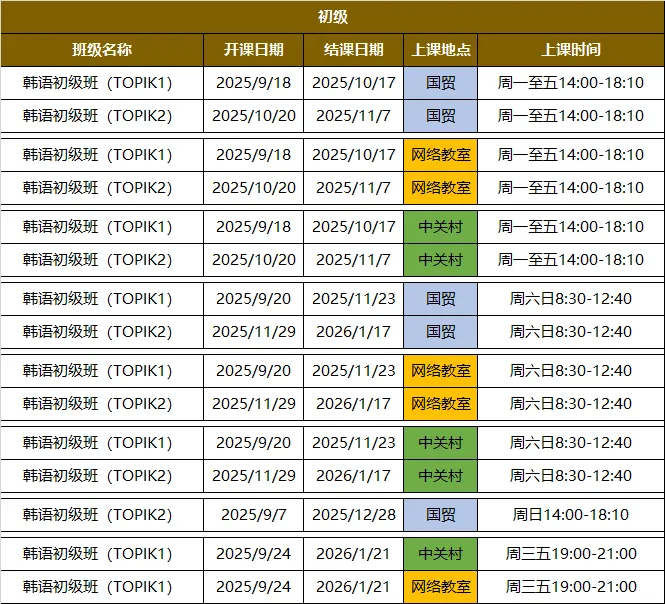Pick 2025/11/7 end date in the 国贸 row
The height and width of the screenshot is (604, 665).
[x=354, y=116]
